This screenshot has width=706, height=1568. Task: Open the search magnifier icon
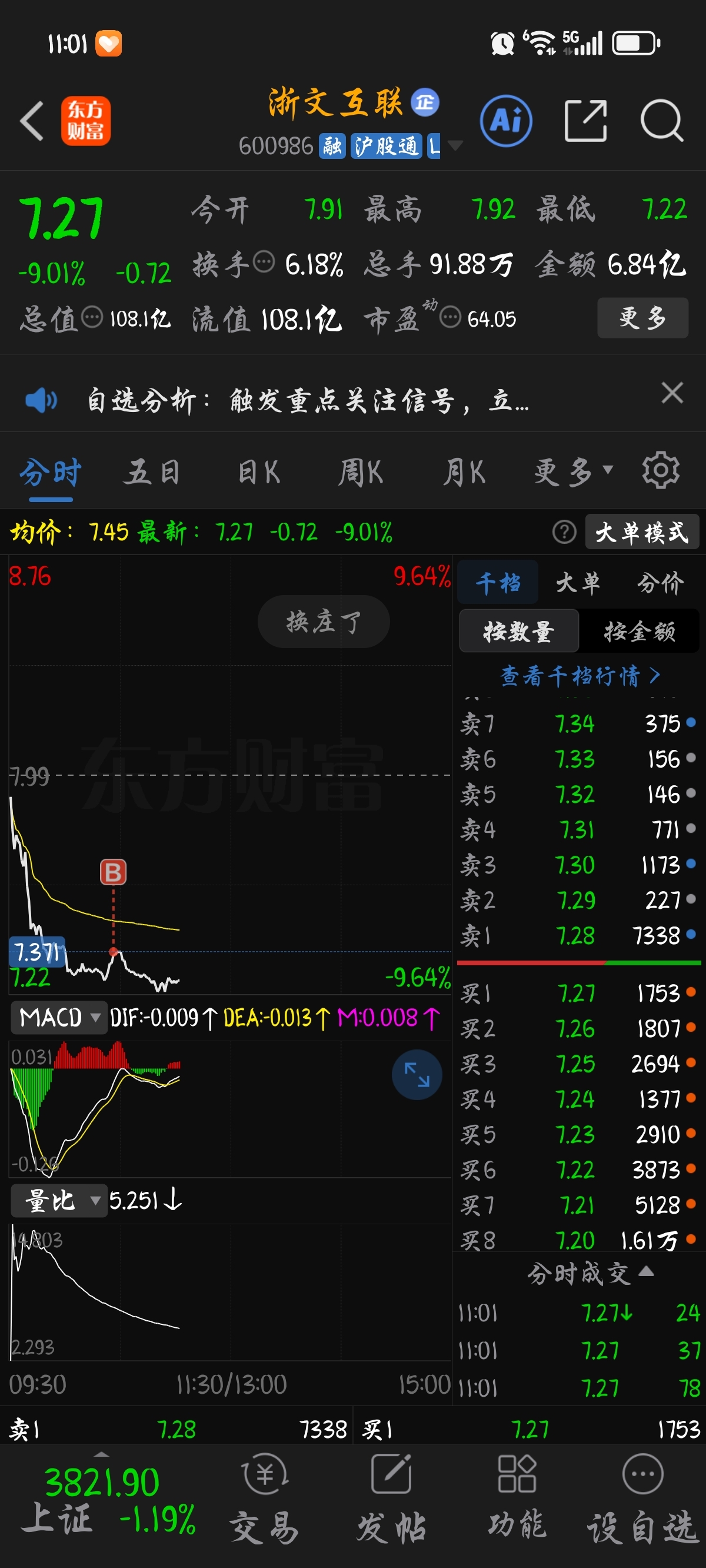pyautogui.click(x=662, y=121)
